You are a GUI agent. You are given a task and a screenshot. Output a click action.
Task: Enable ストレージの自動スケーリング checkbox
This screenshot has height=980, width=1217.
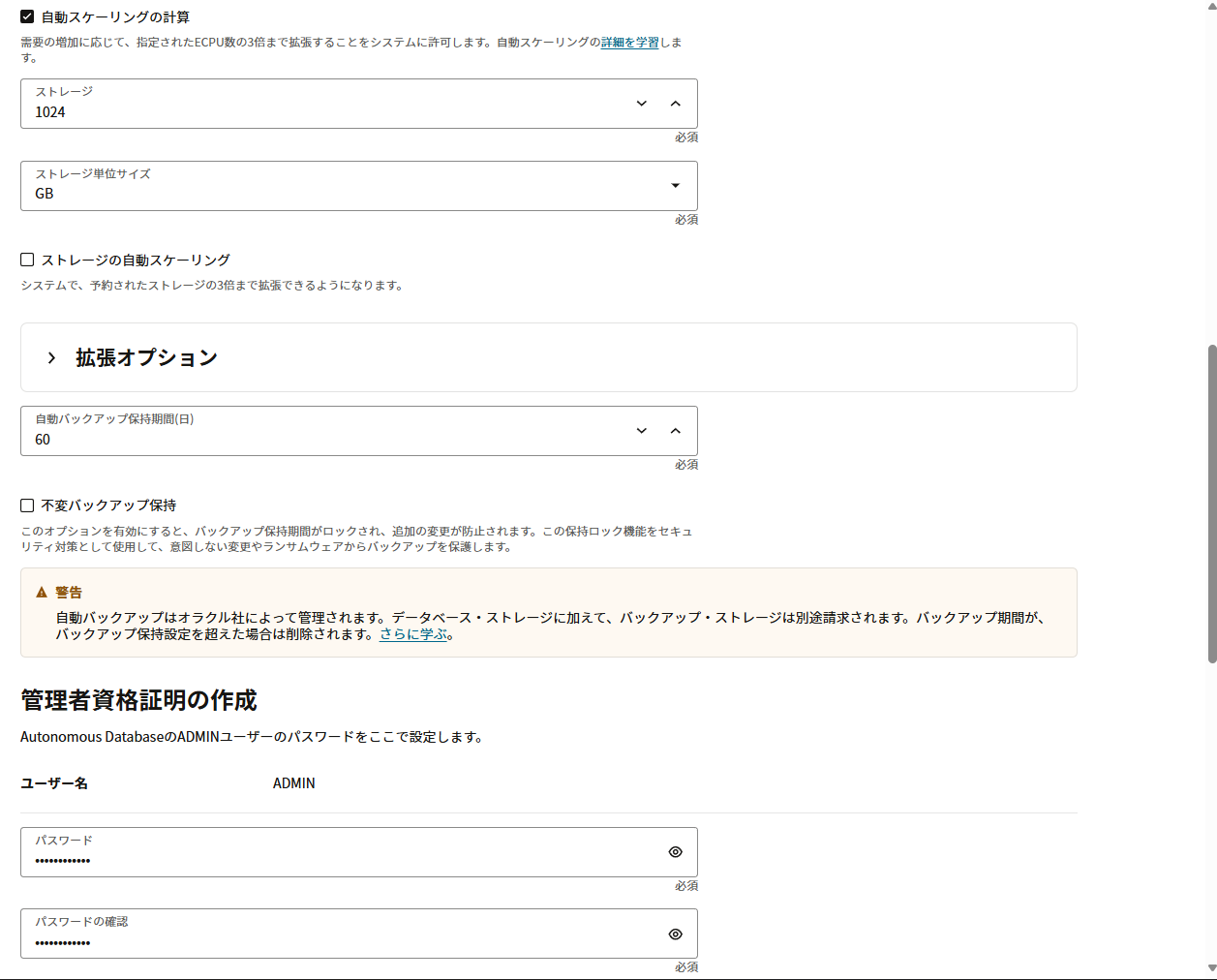(x=27, y=260)
